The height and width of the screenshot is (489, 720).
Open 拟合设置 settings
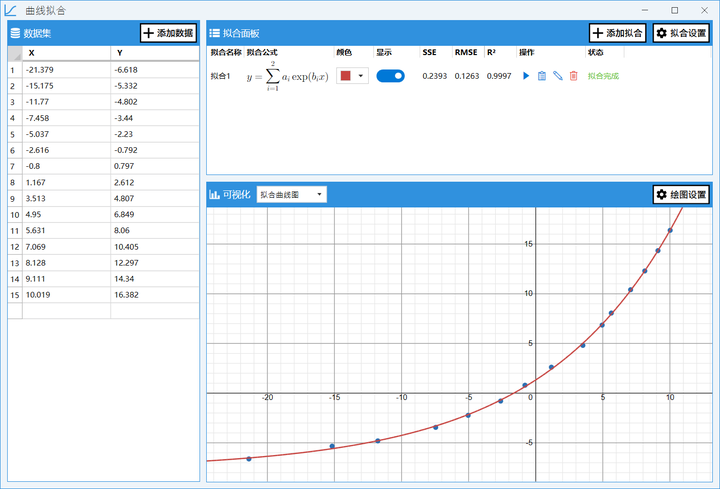tap(681, 33)
